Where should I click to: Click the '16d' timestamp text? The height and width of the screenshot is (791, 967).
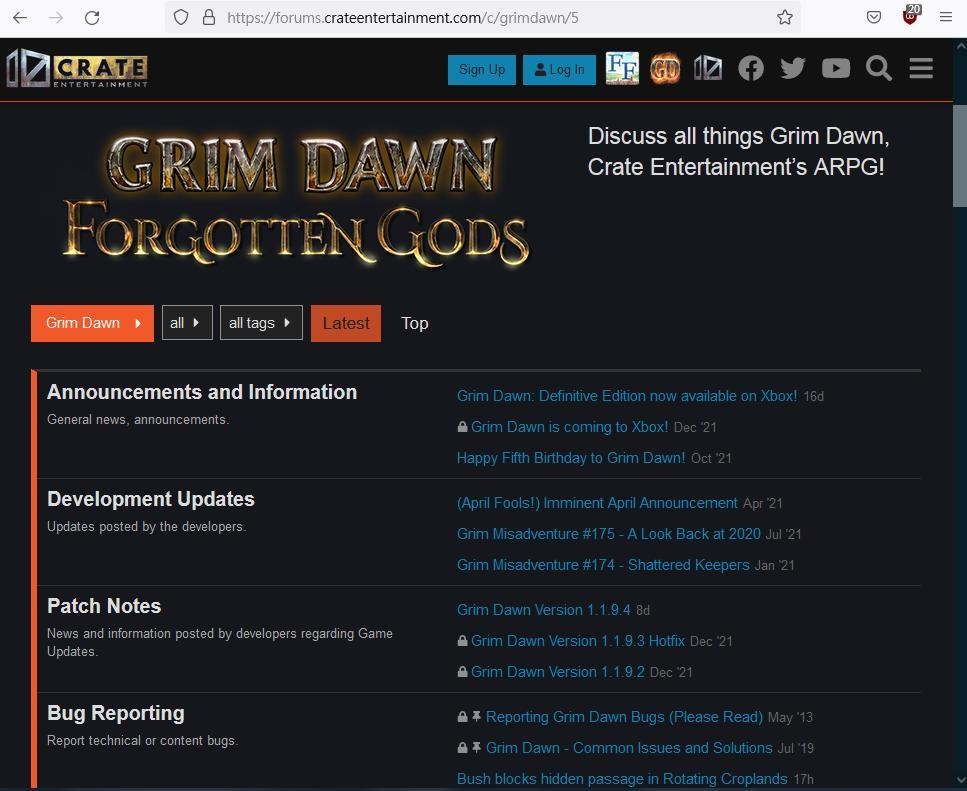[813, 396]
